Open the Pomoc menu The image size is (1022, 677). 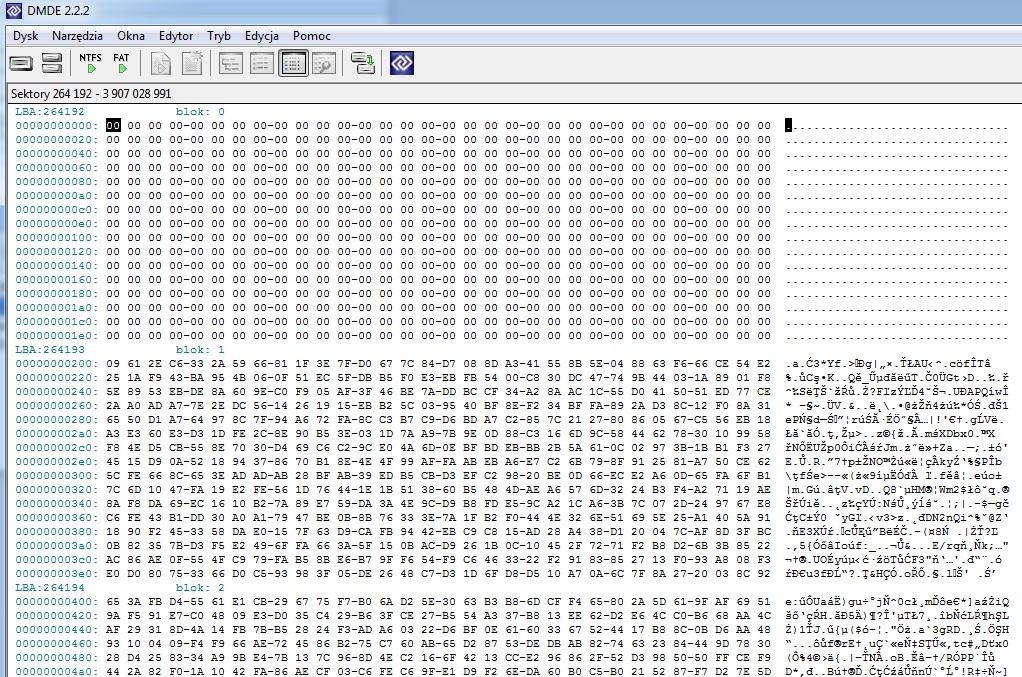312,36
